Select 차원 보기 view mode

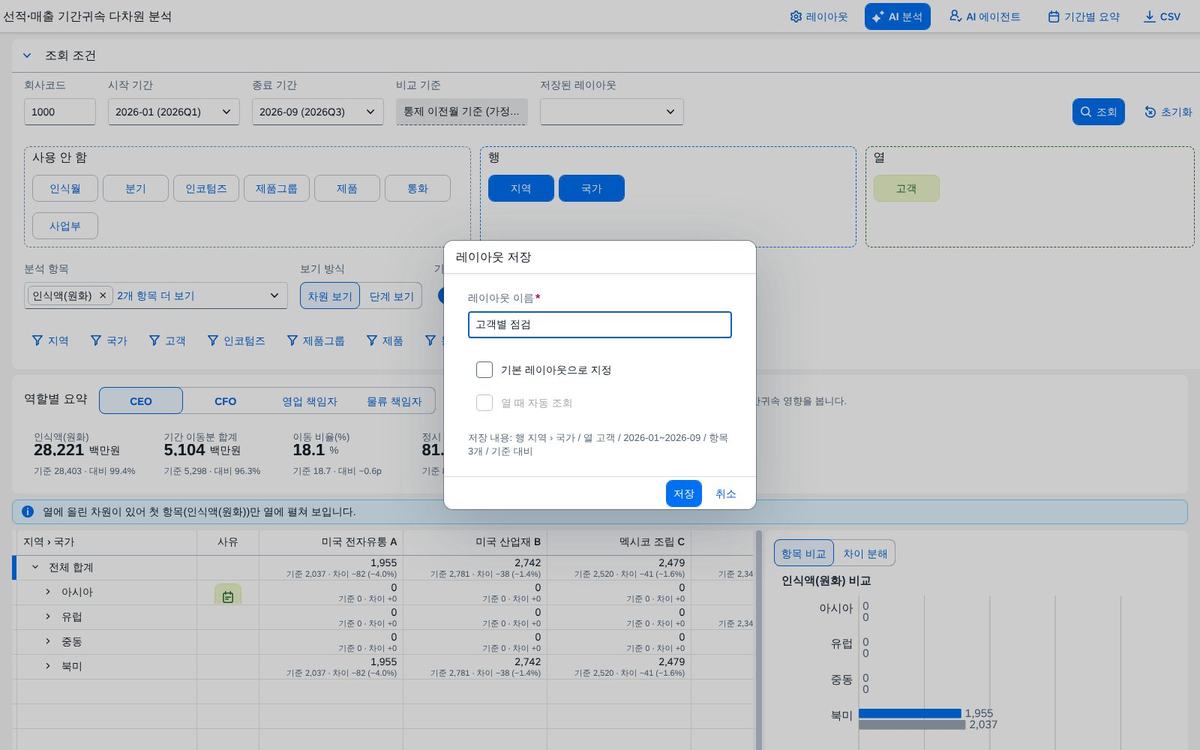coord(330,296)
